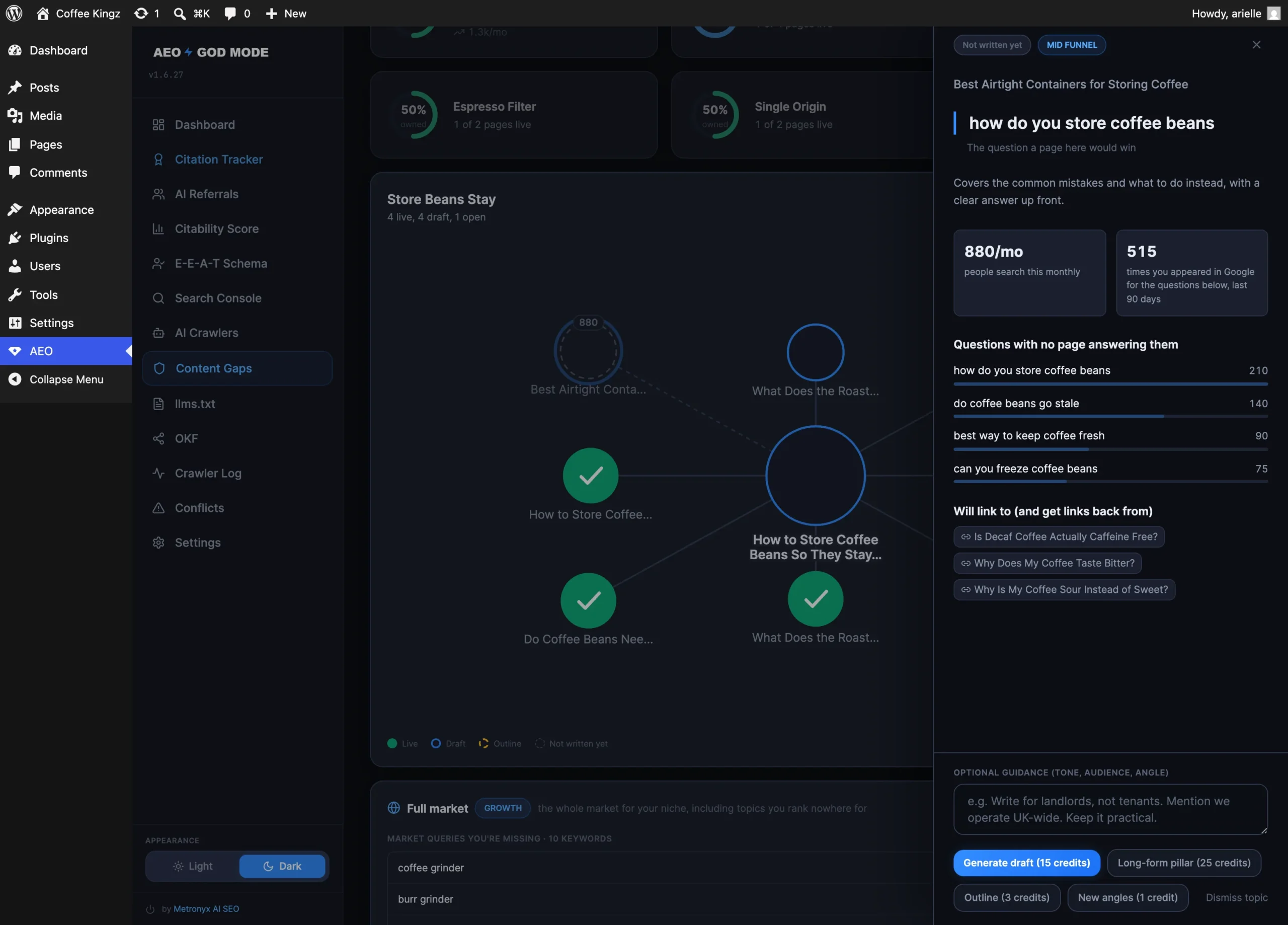Screen dimensions: 1288x925
Task: Open the comments bubble in admin bar
Action: point(237,13)
